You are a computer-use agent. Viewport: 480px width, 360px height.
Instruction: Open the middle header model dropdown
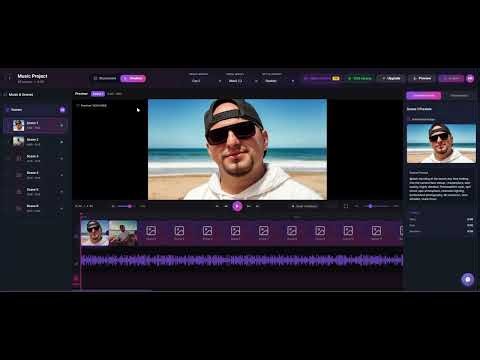[x=242, y=81]
